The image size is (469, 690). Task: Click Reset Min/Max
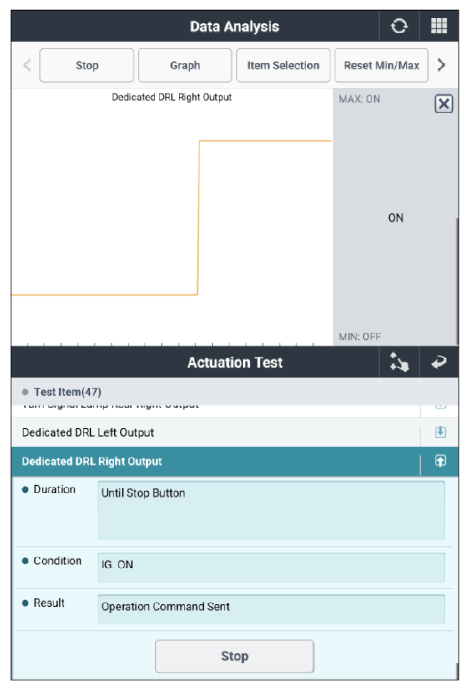click(x=381, y=65)
